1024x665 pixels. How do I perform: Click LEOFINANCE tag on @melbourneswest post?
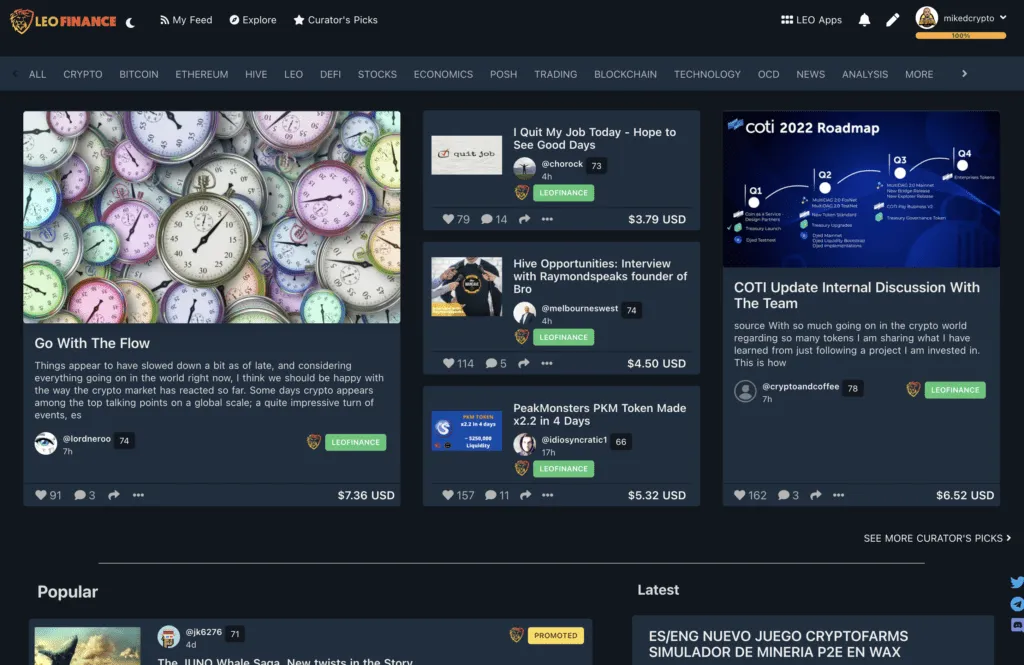[564, 337]
